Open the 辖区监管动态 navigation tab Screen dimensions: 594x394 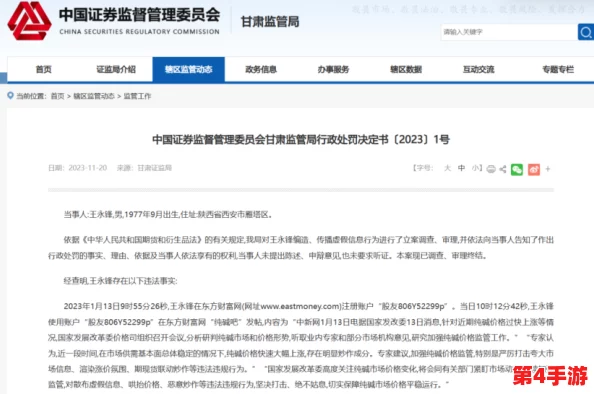189,69
